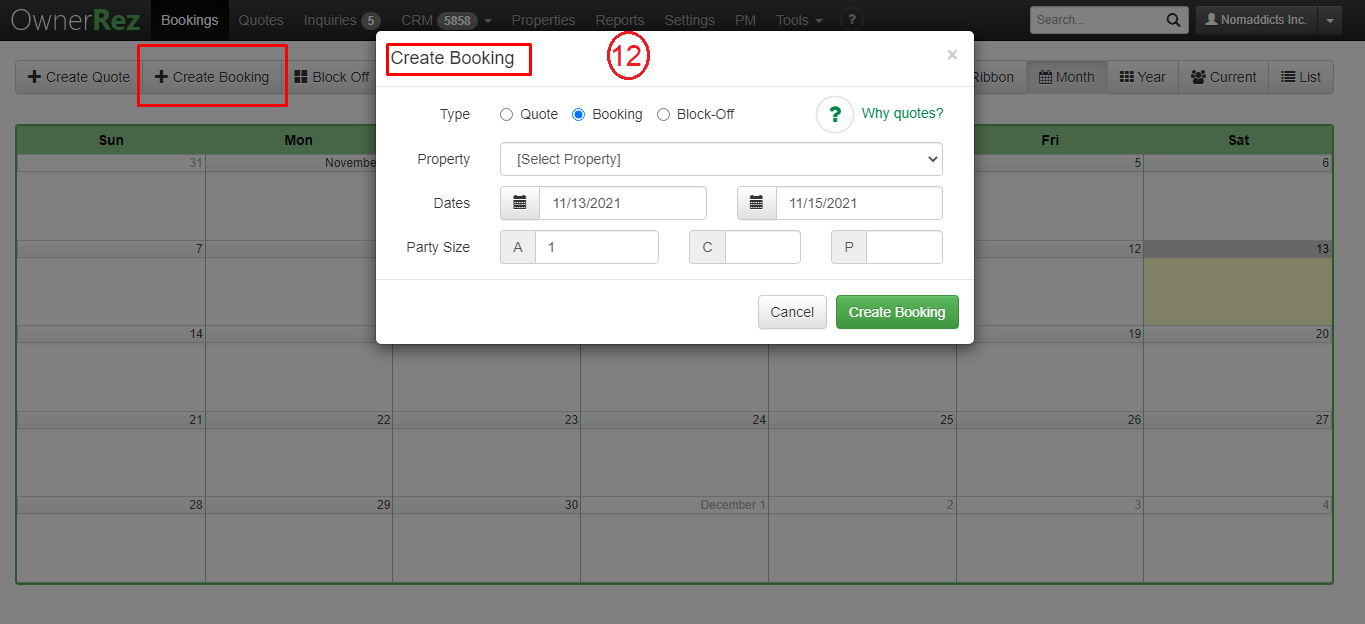Select calendar day 13

[x=1238, y=283]
